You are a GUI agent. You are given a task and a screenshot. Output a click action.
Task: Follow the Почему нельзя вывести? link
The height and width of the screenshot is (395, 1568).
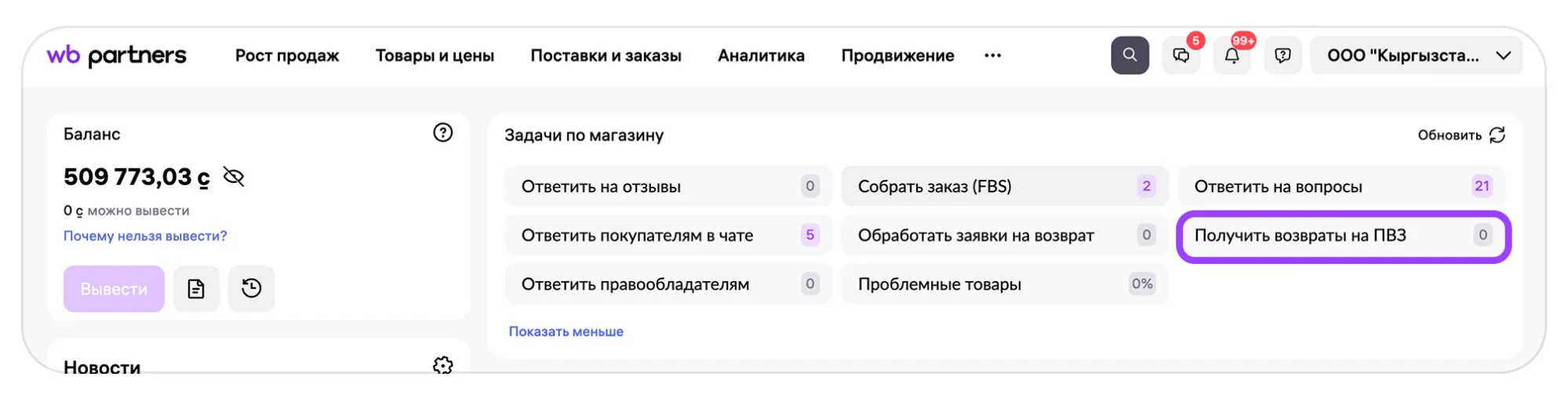pos(145,236)
